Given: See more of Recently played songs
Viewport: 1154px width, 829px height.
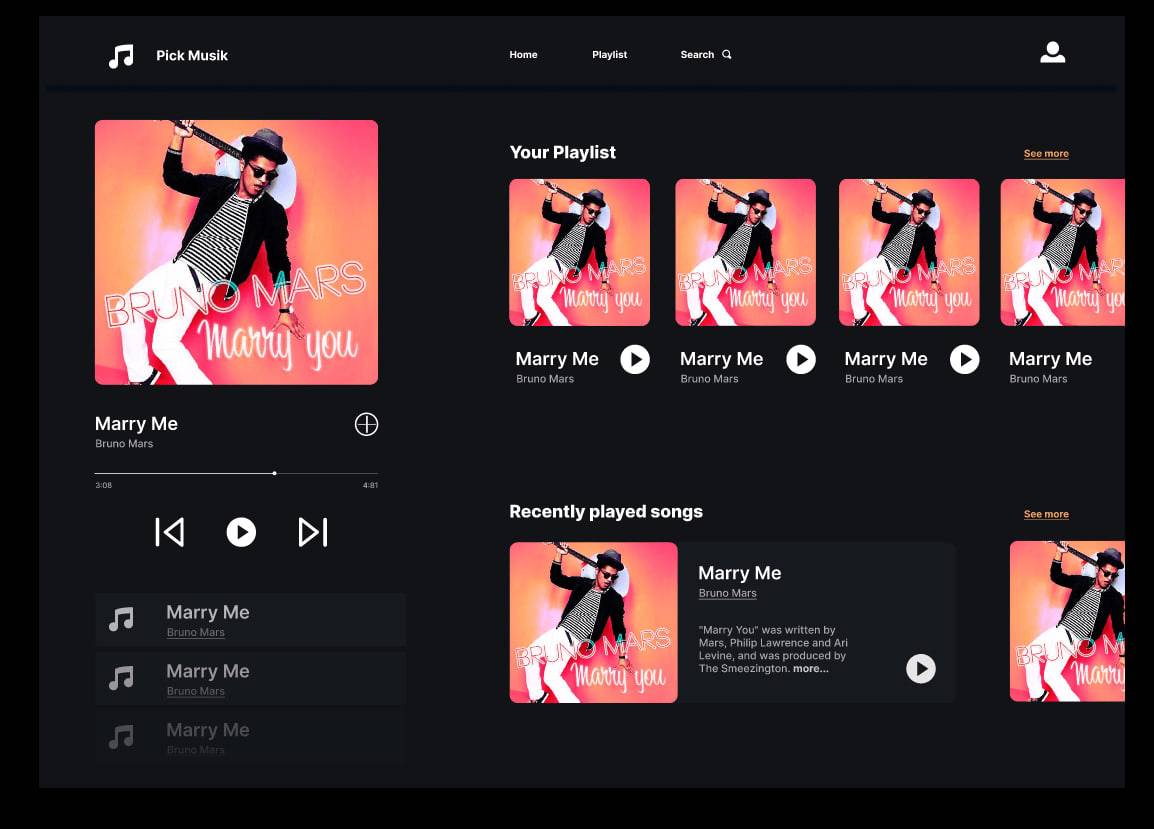Looking at the screenshot, I should [x=1046, y=515].
